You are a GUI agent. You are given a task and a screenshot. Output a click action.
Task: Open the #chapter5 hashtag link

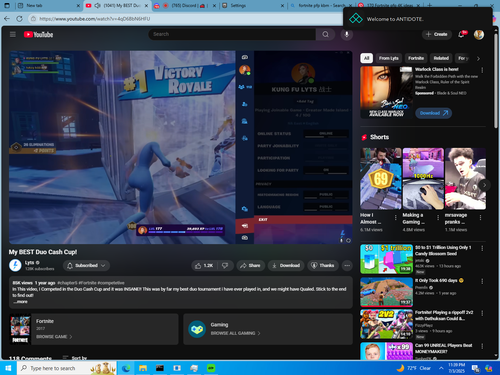click(x=67, y=283)
